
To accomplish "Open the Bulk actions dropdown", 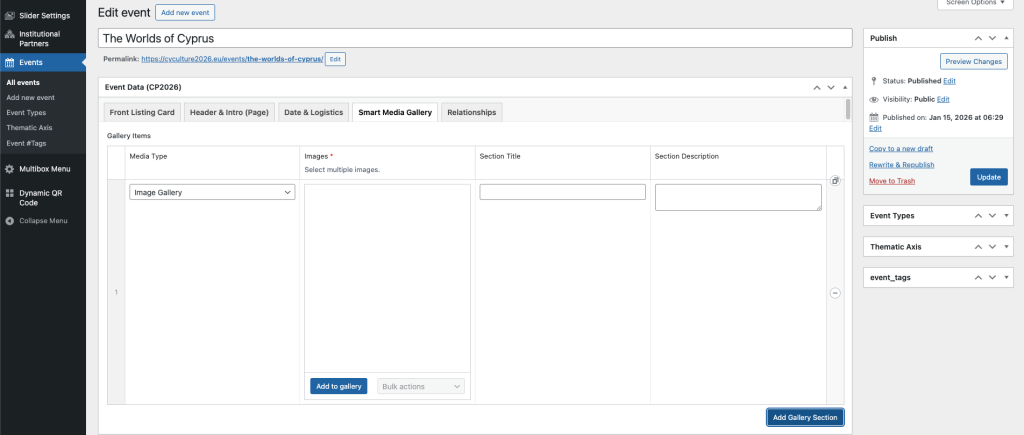I will click(x=420, y=386).
